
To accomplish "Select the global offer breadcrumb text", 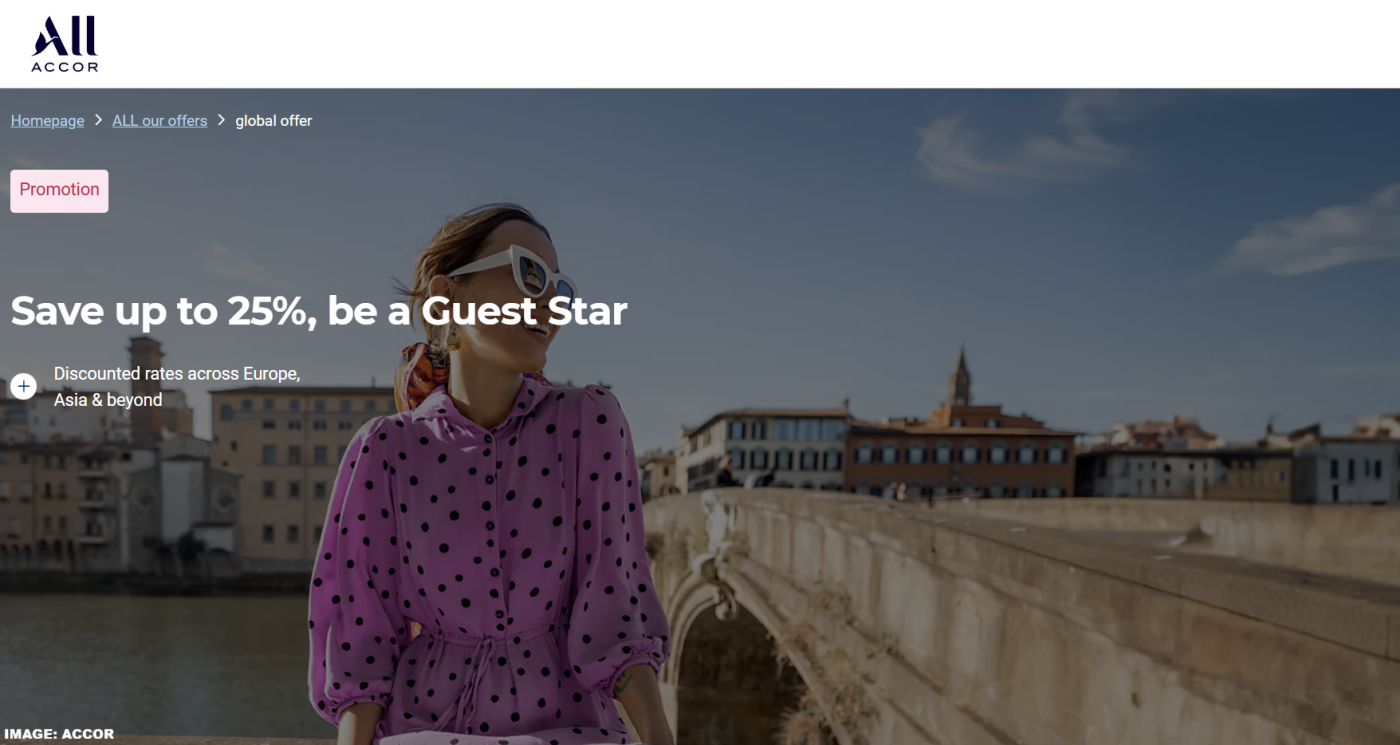I will coord(274,121).
